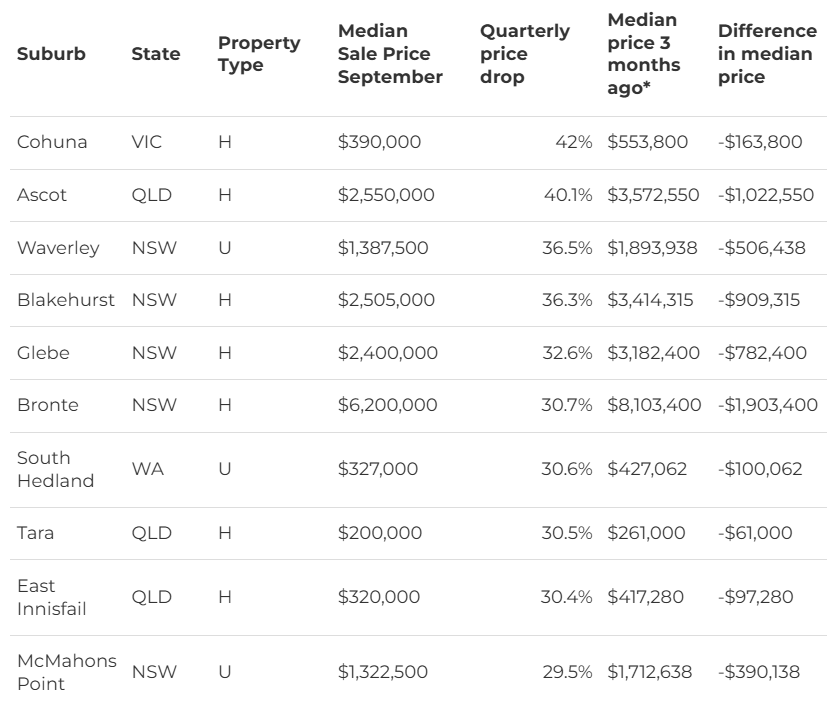Click the Quarterly price drop header
This screenshot has height=701, width=827.
(x=525, y=54)
